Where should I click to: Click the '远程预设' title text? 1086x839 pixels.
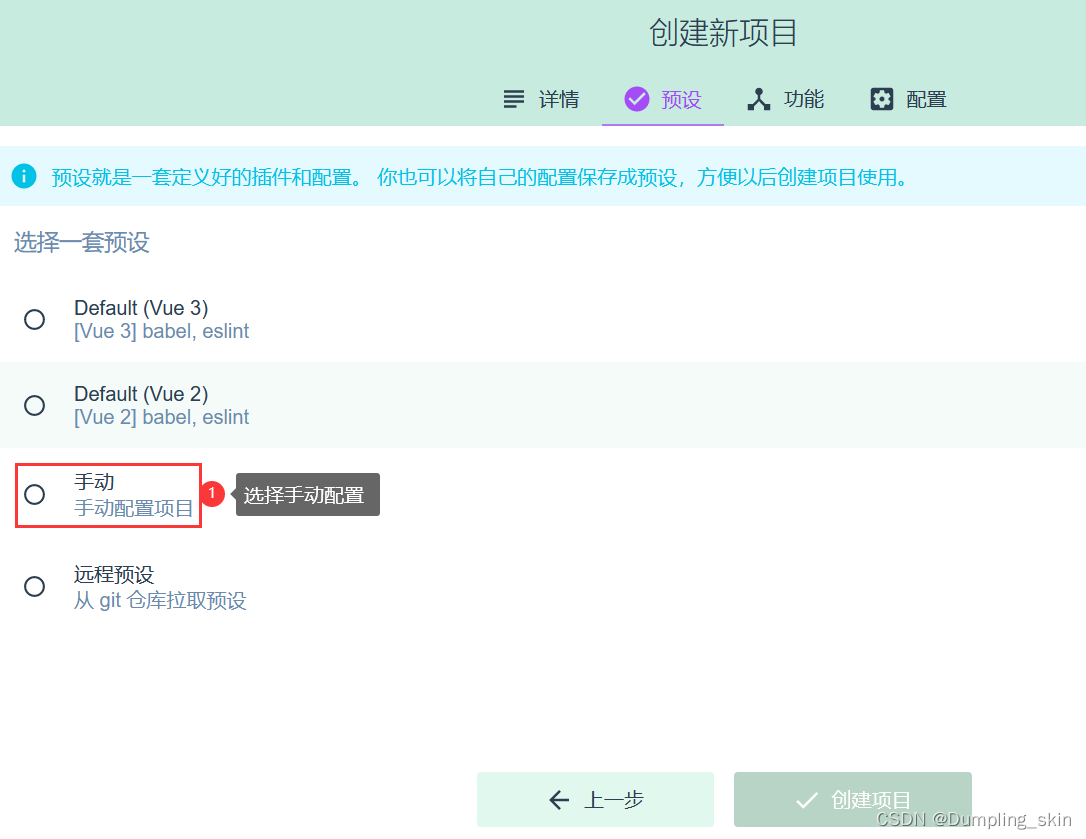point(114,574)
